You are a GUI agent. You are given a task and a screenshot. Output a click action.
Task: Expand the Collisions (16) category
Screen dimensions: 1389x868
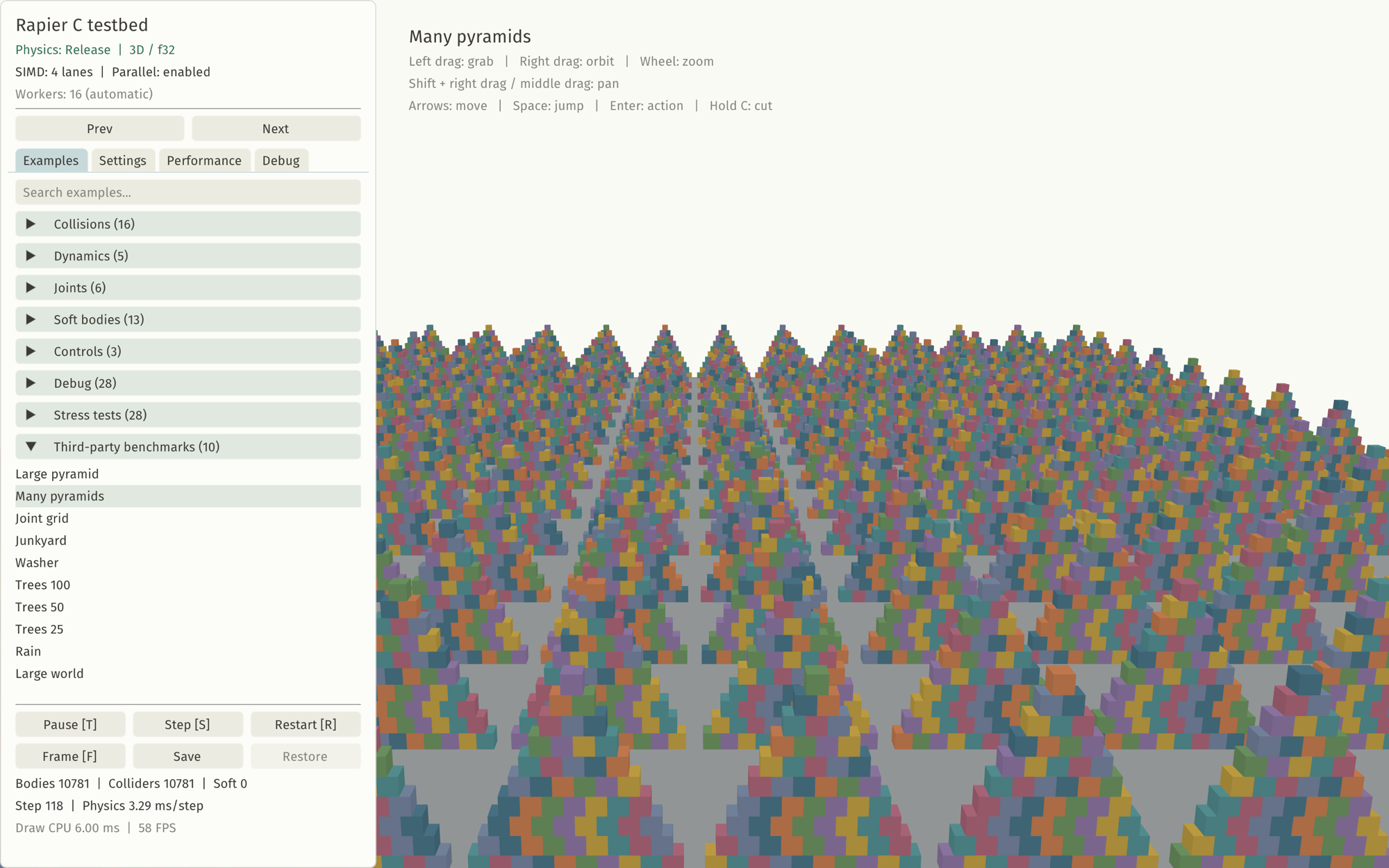click(x=188, y=224)
